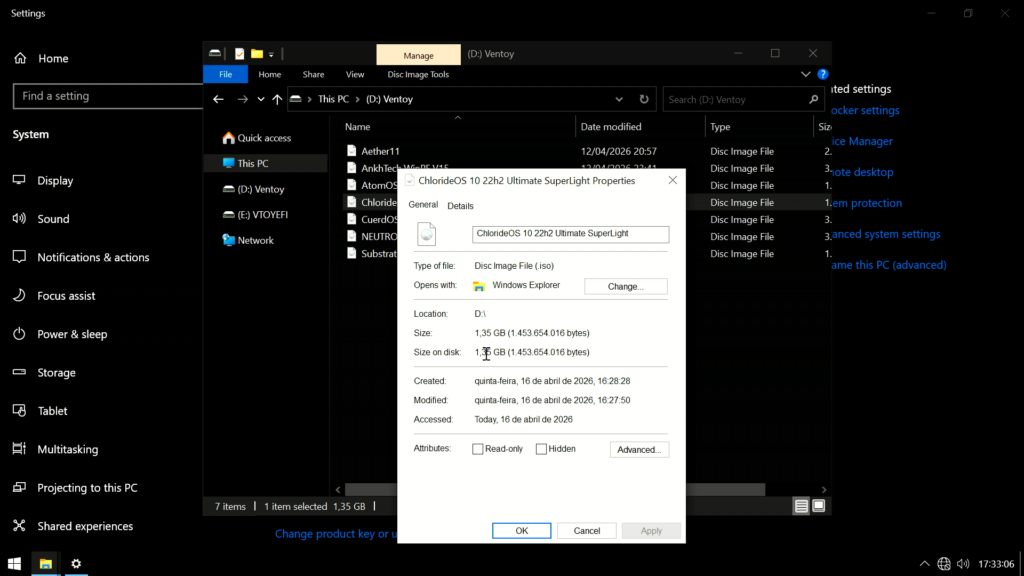1024x576 pixels.
Task: Switch to the Details tab in Properties
Action: click(x=460, y=206)
